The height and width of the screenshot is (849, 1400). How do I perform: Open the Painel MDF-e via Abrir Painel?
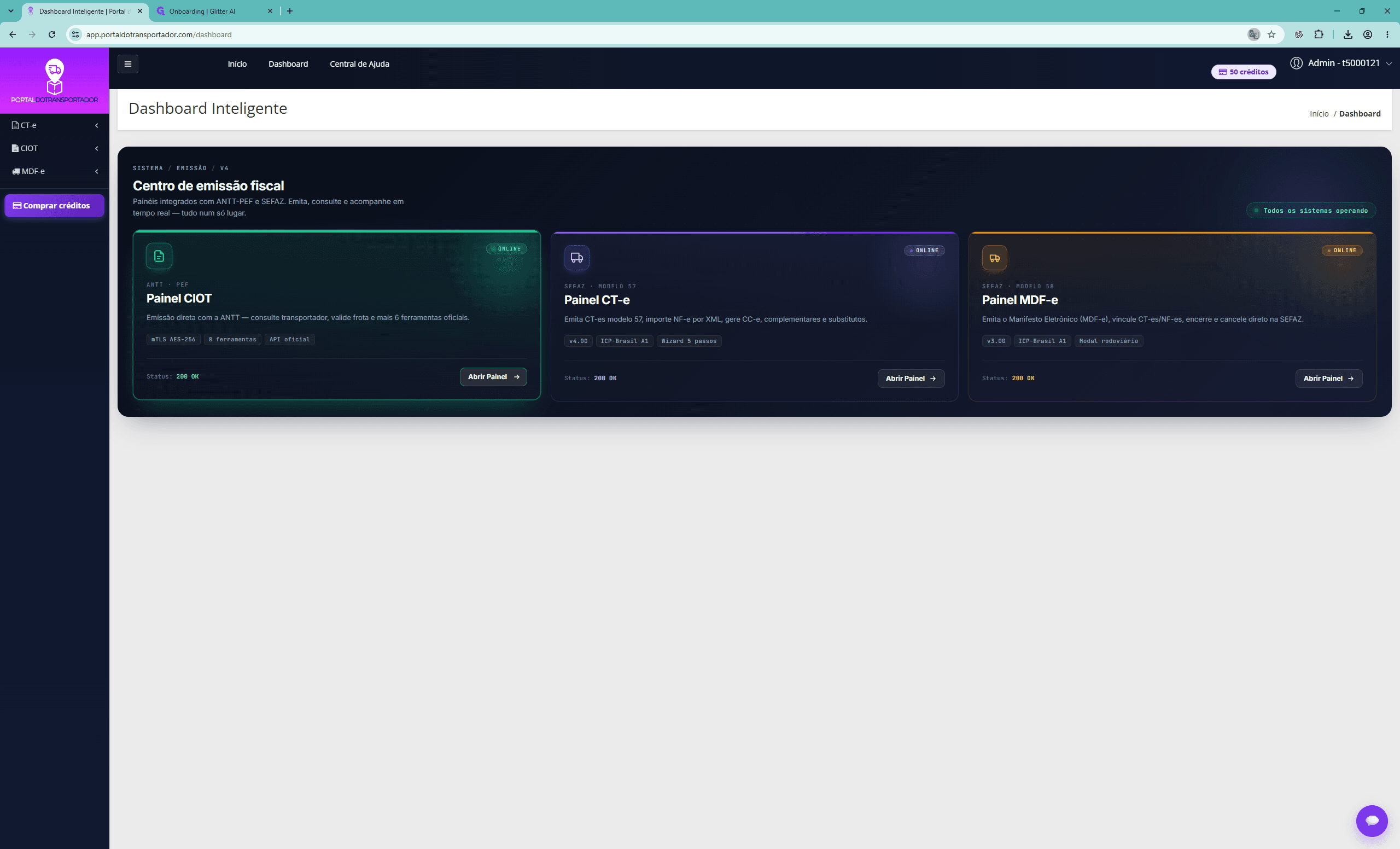coord(1328,379)
